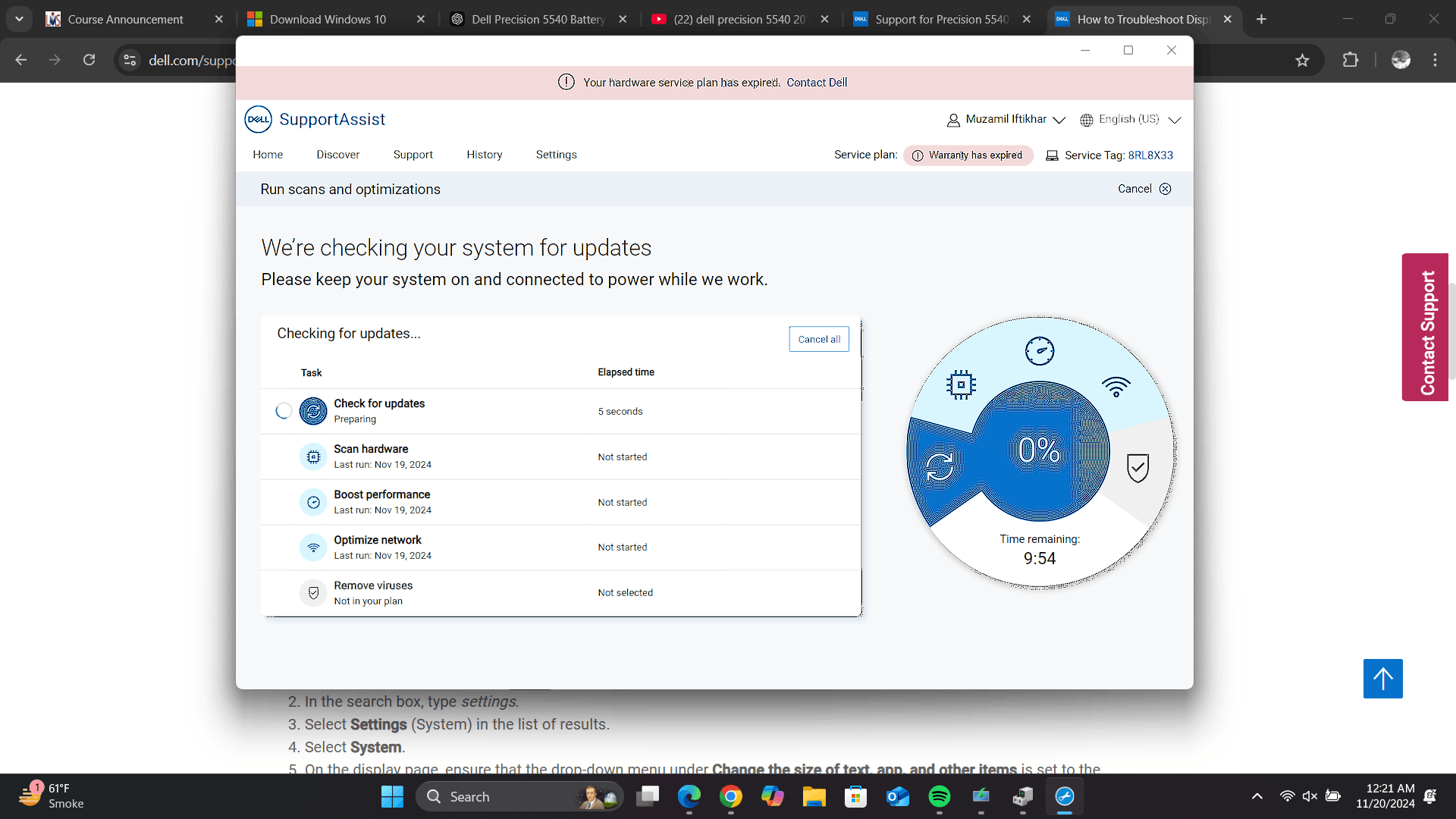Open the Chrome tab search dropdown arrow
Viewport: 1456px width, 819px height.
click(x=19, y=19)
